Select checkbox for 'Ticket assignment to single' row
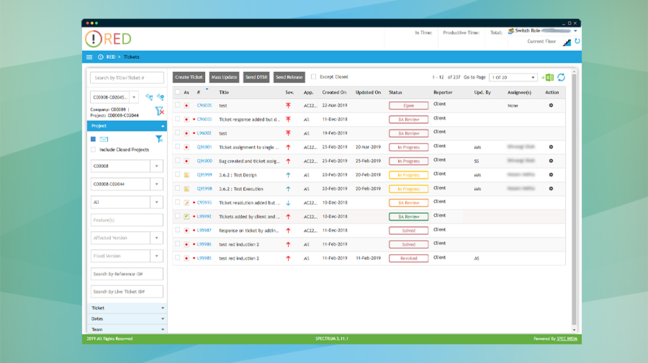Screen dimensions: 648x363 coord(178,147)
